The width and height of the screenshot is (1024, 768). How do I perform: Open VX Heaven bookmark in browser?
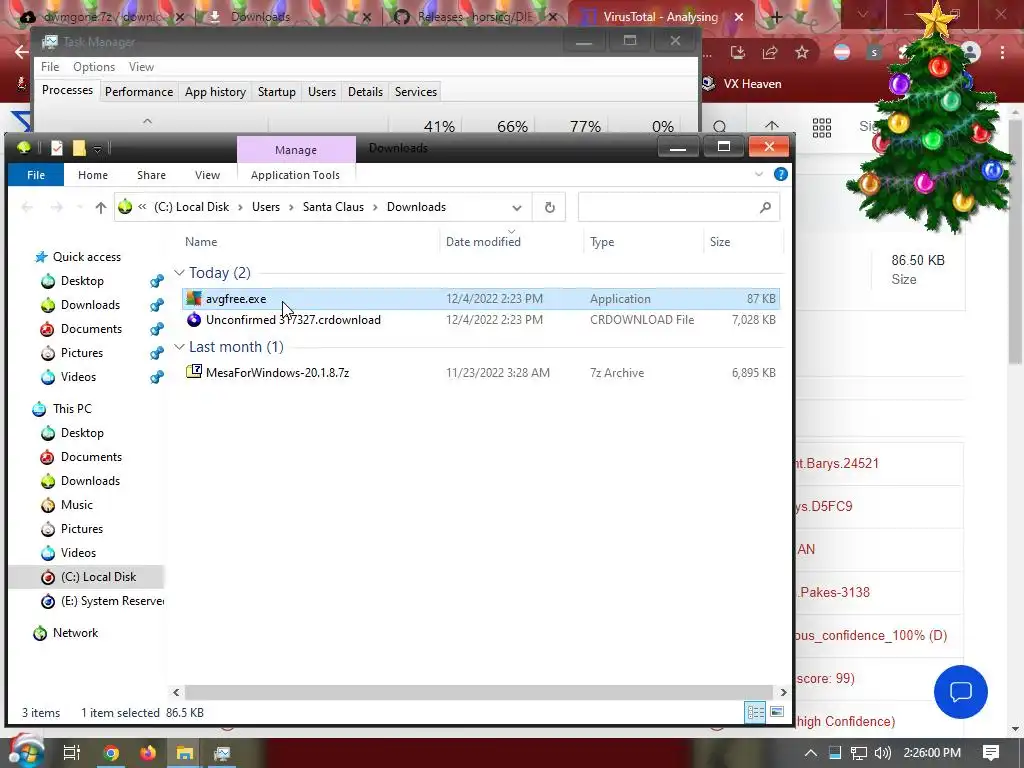click(742, 84)
